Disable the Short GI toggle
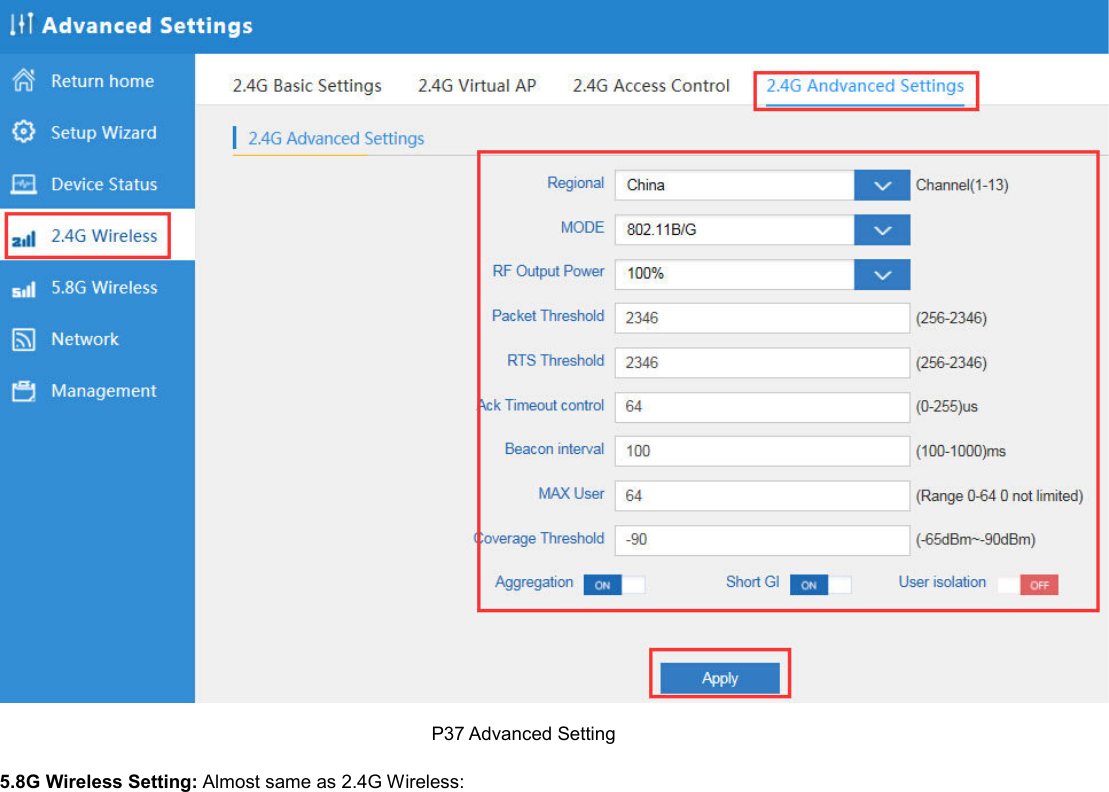Image resolution: width=1109 pixels, height=792 pixels. (809, 584)
